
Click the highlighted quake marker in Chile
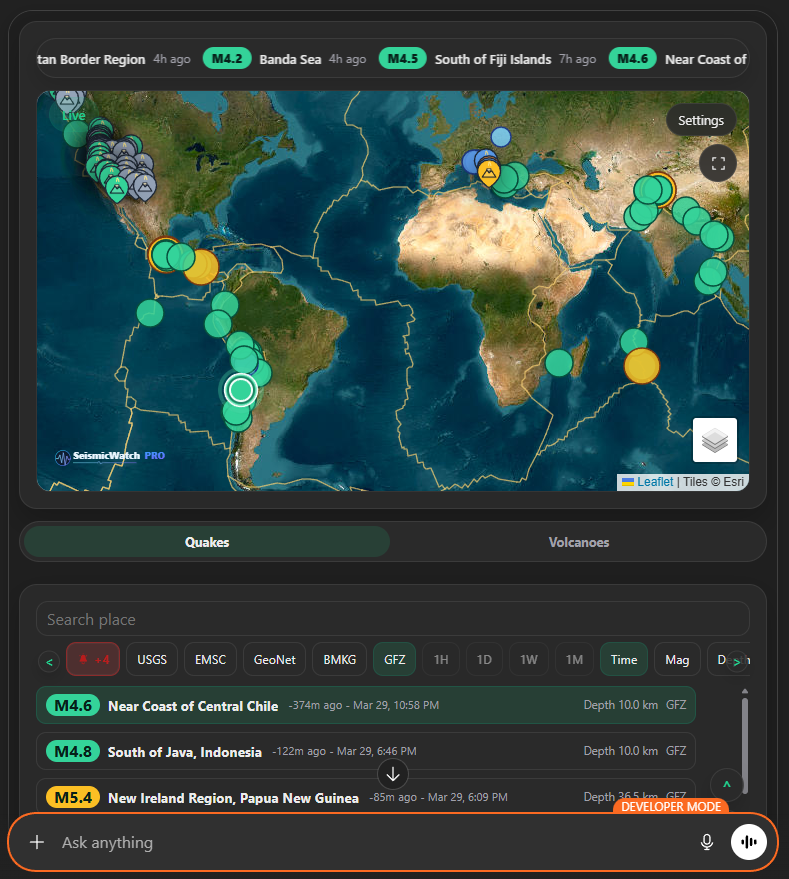point(241,389)
